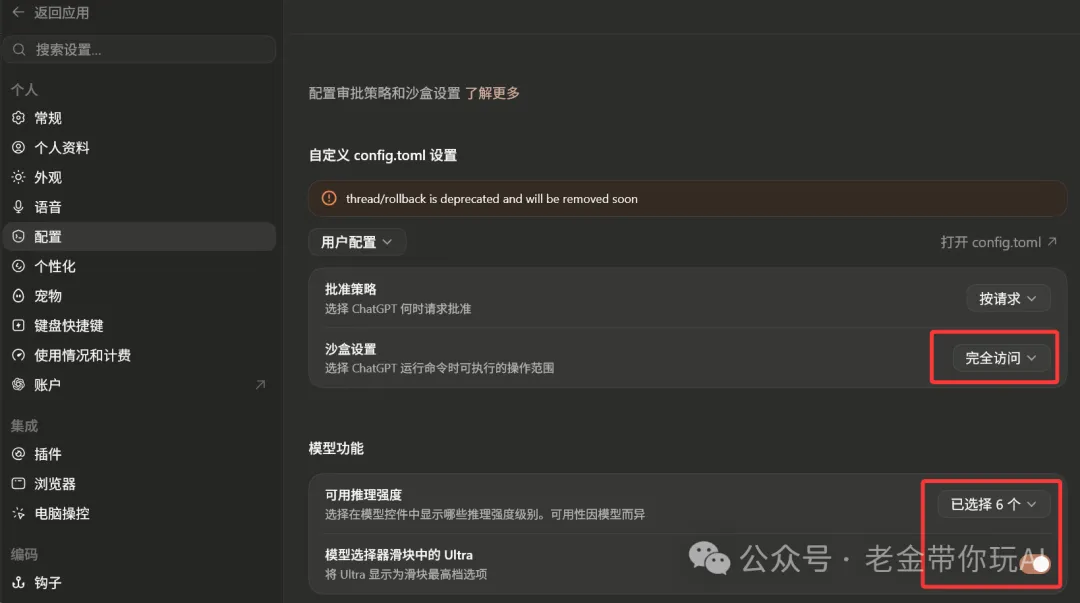
Task: Click the 使用情况和计费 gauge icon
Action: pyautogui.click(x=19, y=355)
